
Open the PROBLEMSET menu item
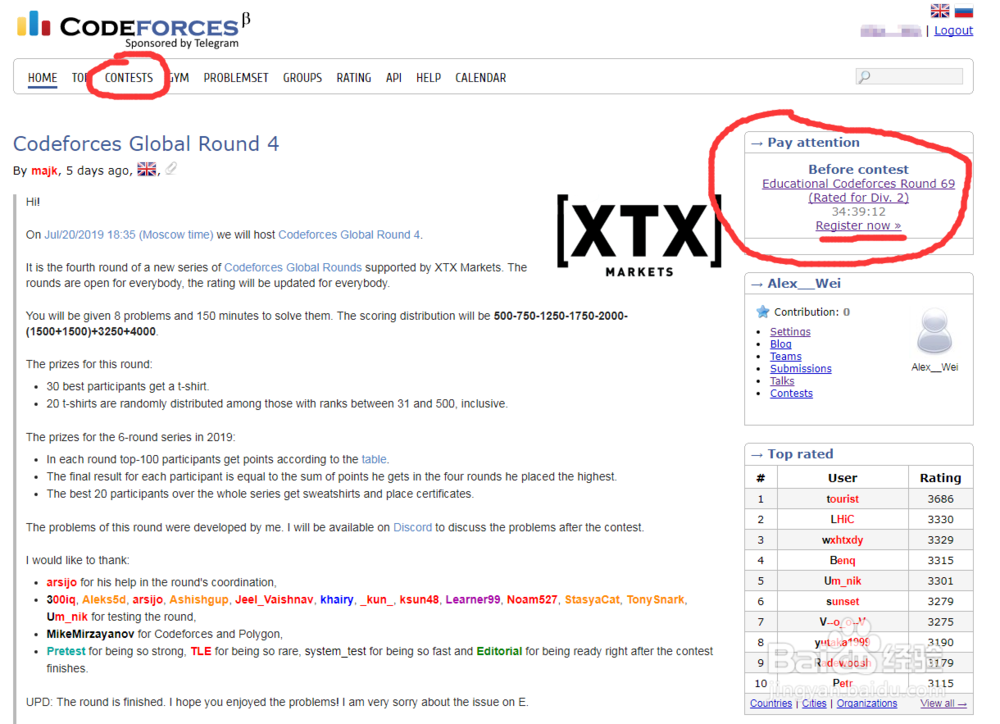tap(236, 78)
